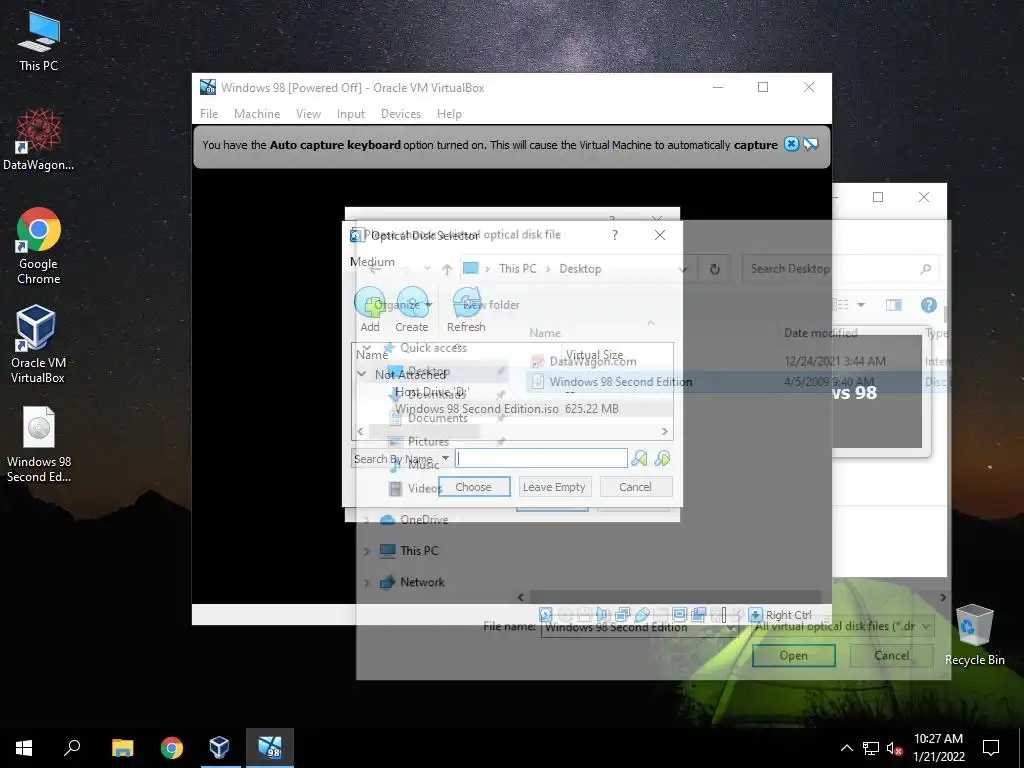Open taskbar search
The height and width of the screenshot is (768, 1024).
(x=72, y=748)
